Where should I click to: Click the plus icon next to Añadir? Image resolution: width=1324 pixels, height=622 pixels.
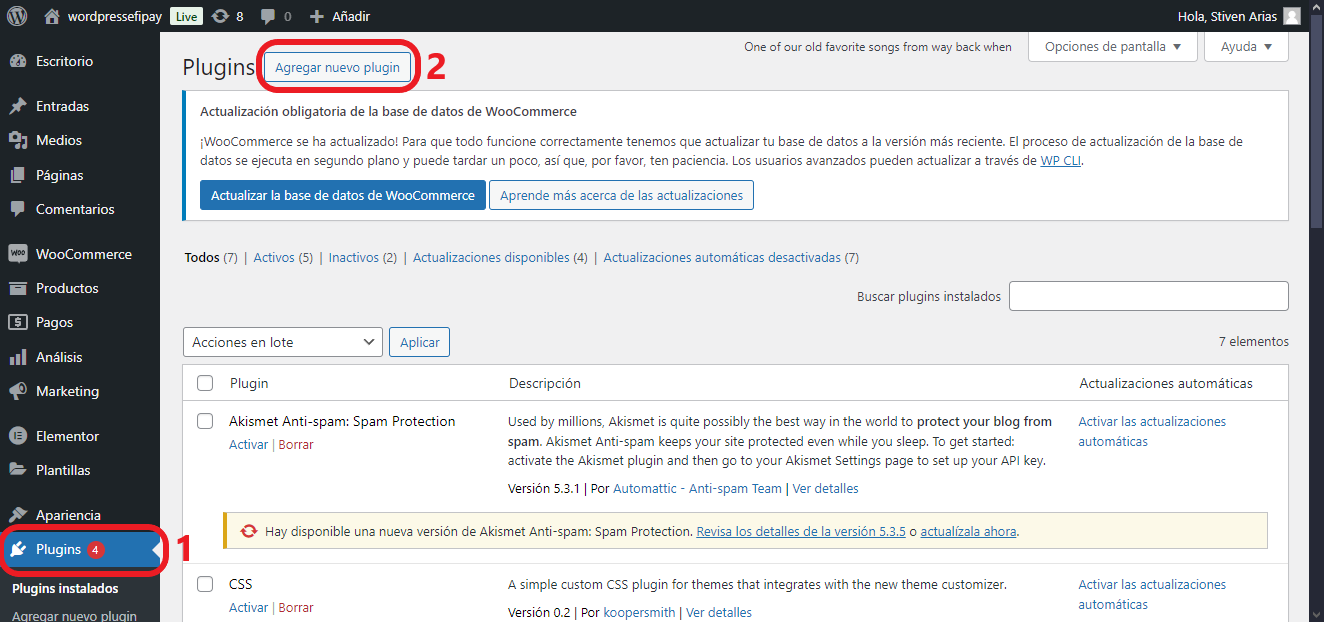coord(316,16)
